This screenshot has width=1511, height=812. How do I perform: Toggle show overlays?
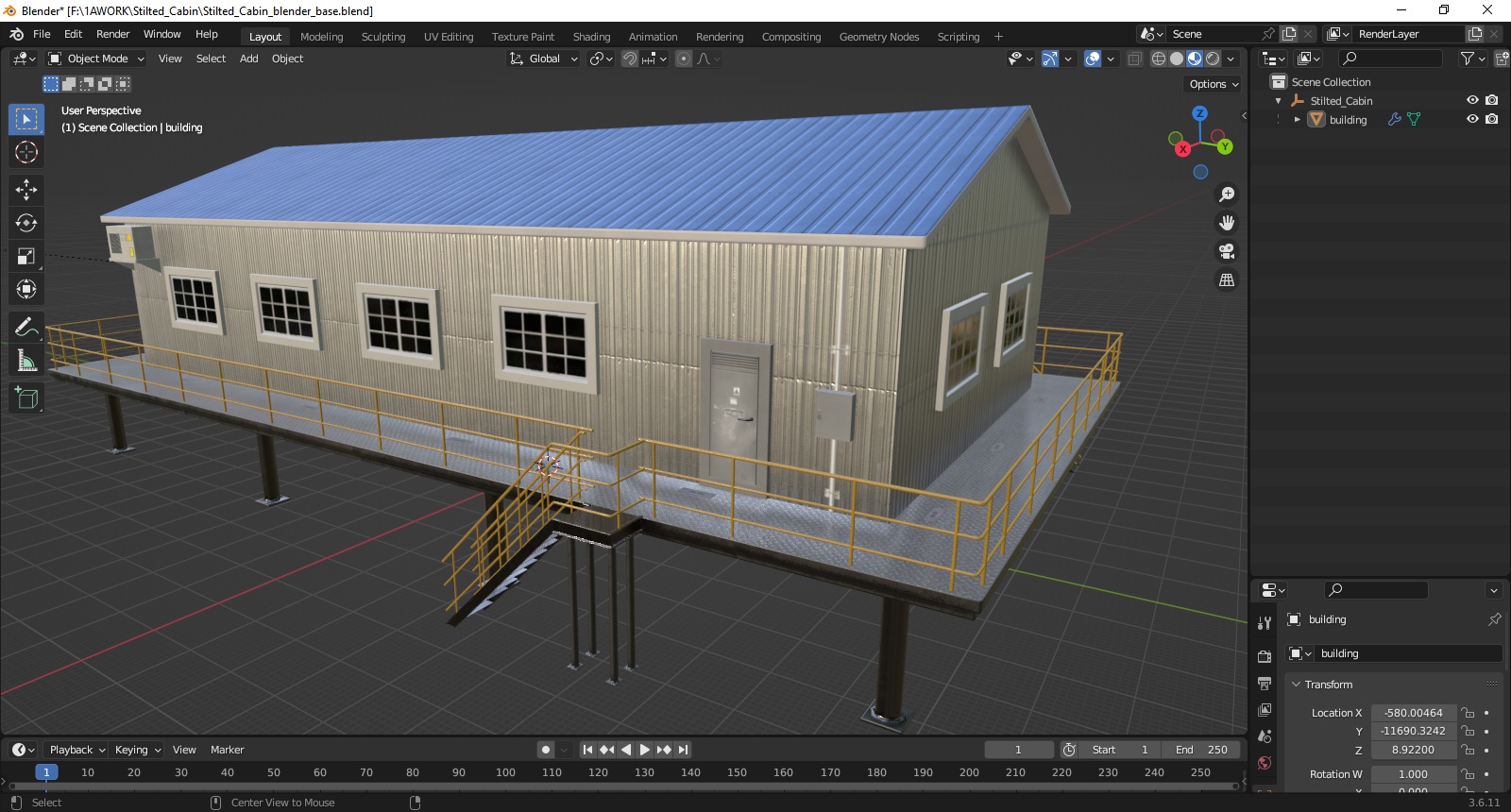[1093, 59]
